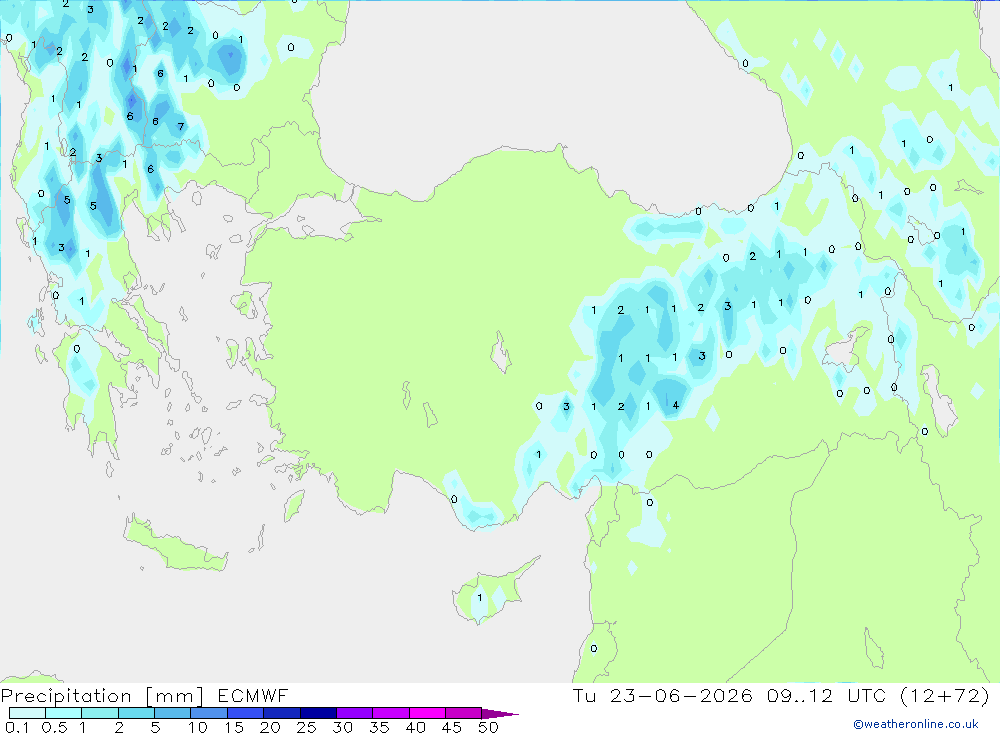
Task: Click the 'UTC' label
Action: point(867,695)
